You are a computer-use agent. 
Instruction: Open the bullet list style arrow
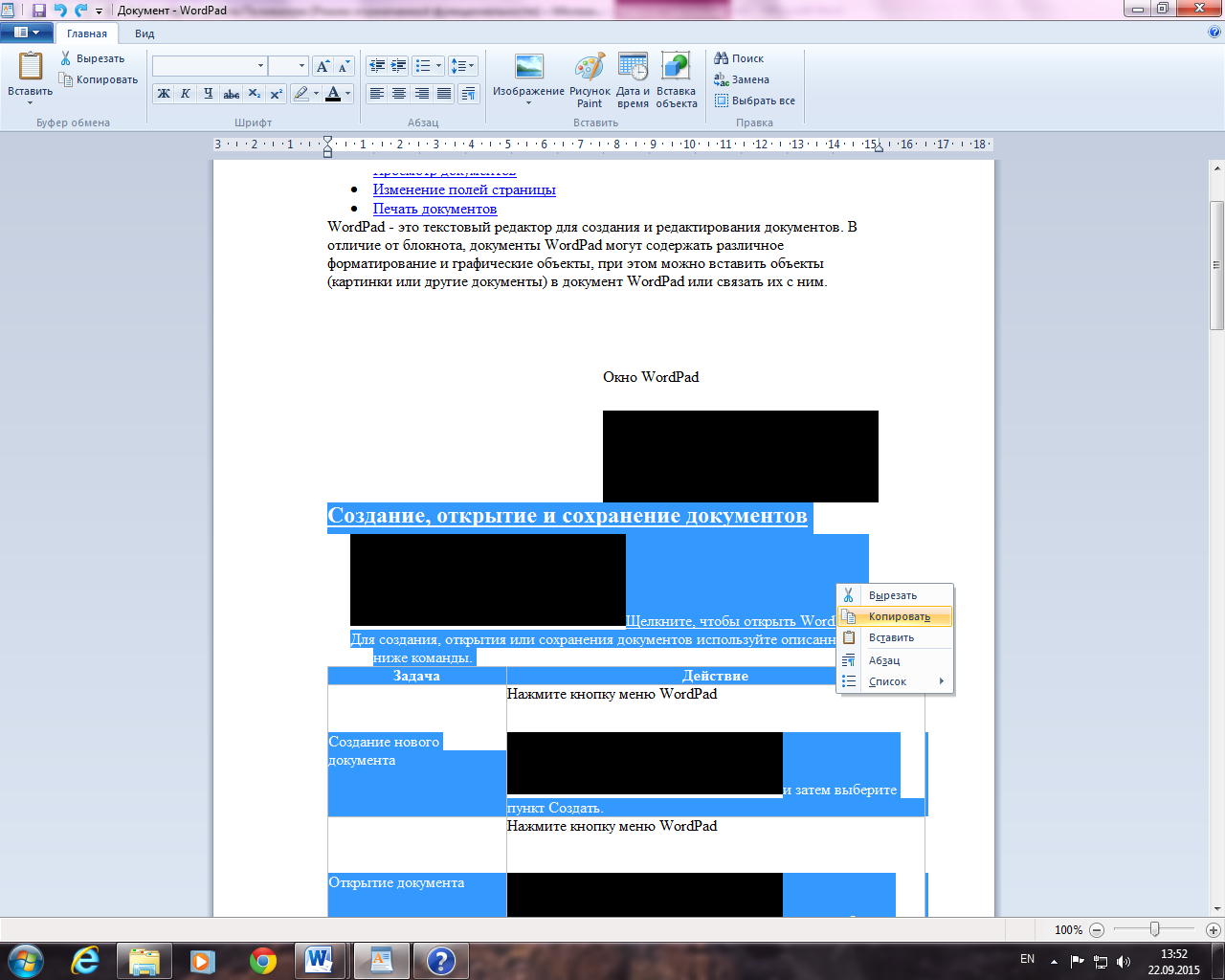point(439,66)
